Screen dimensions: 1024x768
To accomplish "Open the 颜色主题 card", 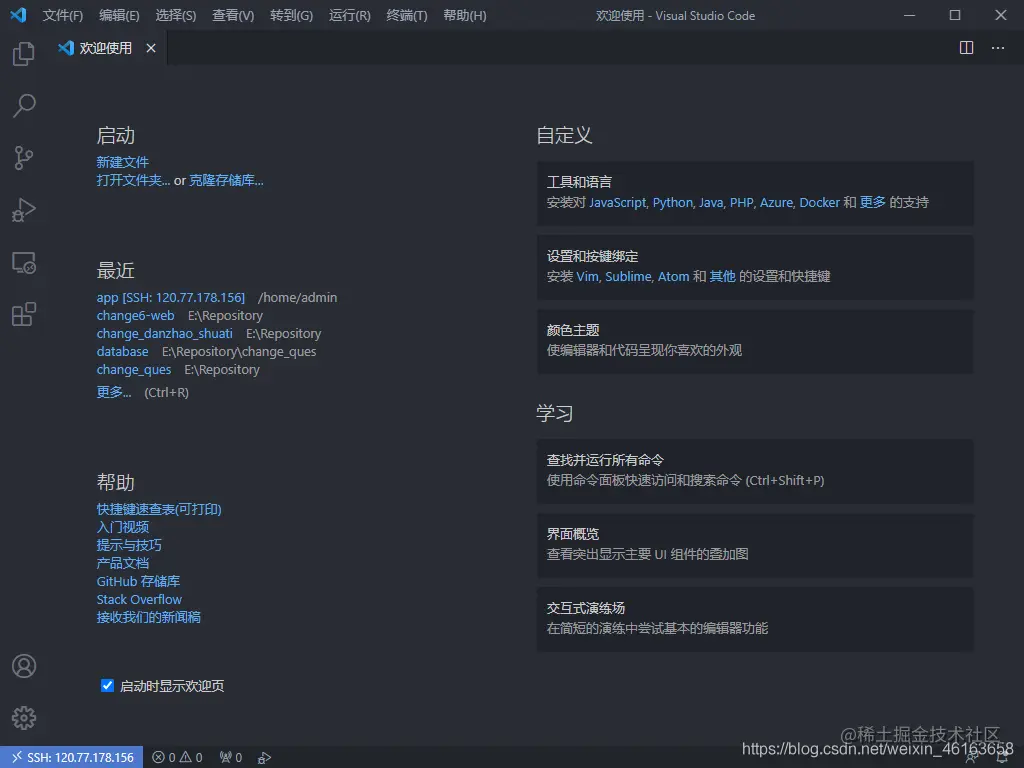I will 755,341.
